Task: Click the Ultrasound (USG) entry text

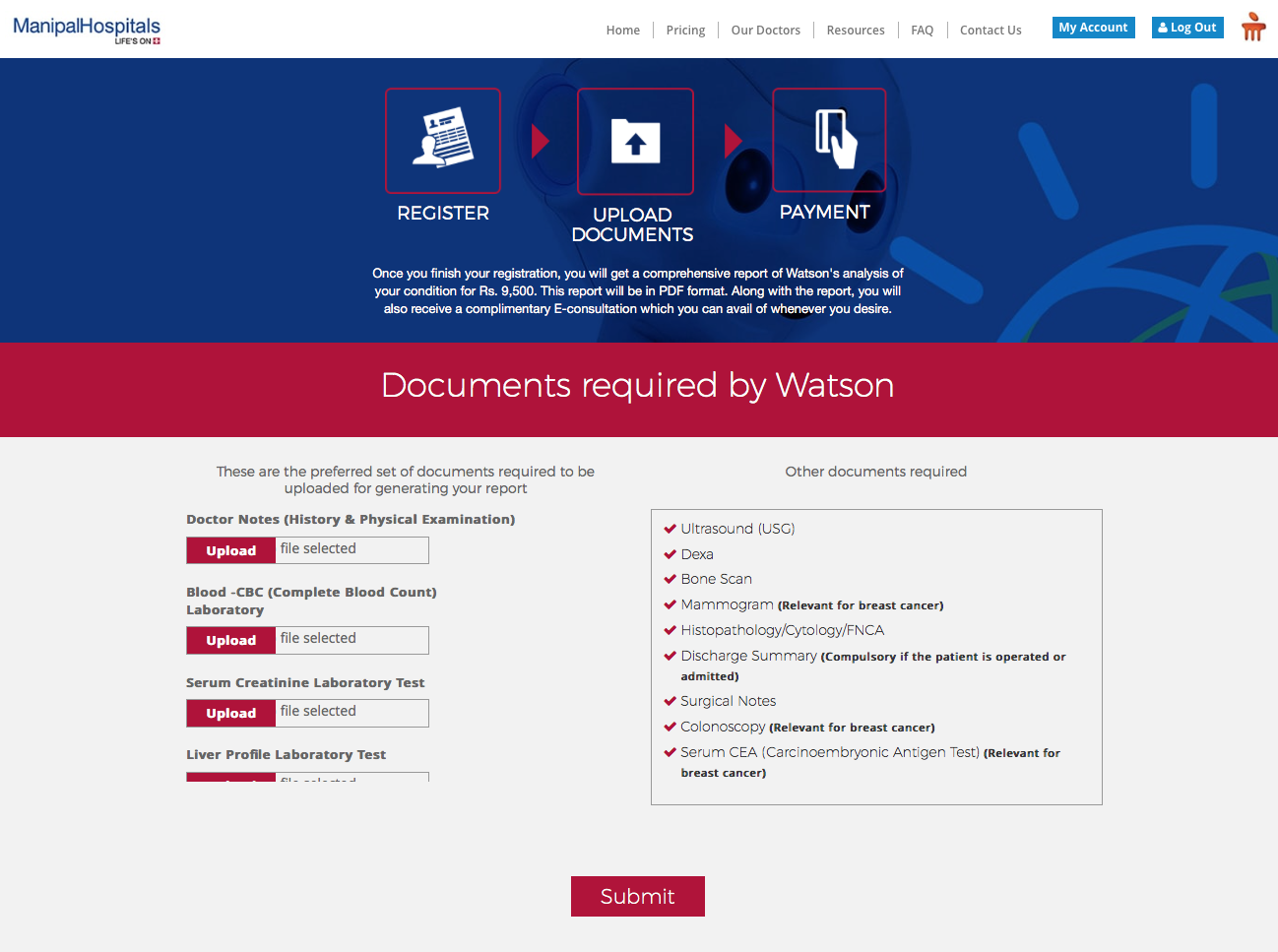Action: tap(737, 529)
